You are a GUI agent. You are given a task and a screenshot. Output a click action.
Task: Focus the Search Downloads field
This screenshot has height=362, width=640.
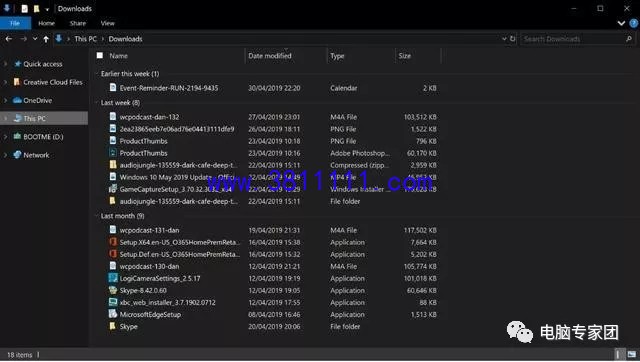click(573, 39)
